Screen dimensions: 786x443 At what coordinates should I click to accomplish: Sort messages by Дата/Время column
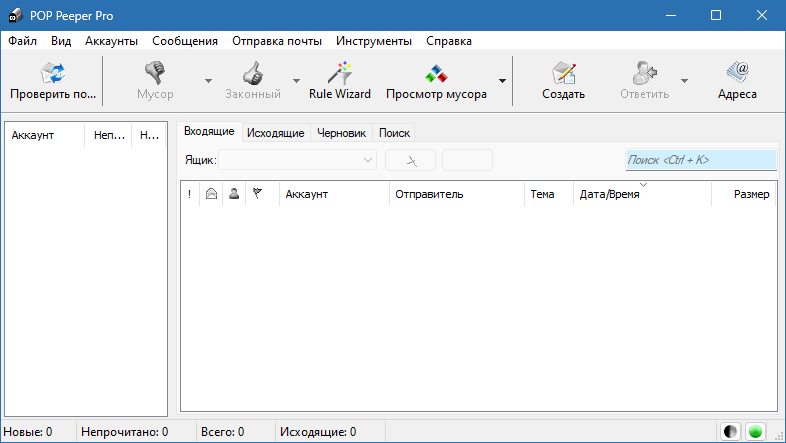[643, 194]
